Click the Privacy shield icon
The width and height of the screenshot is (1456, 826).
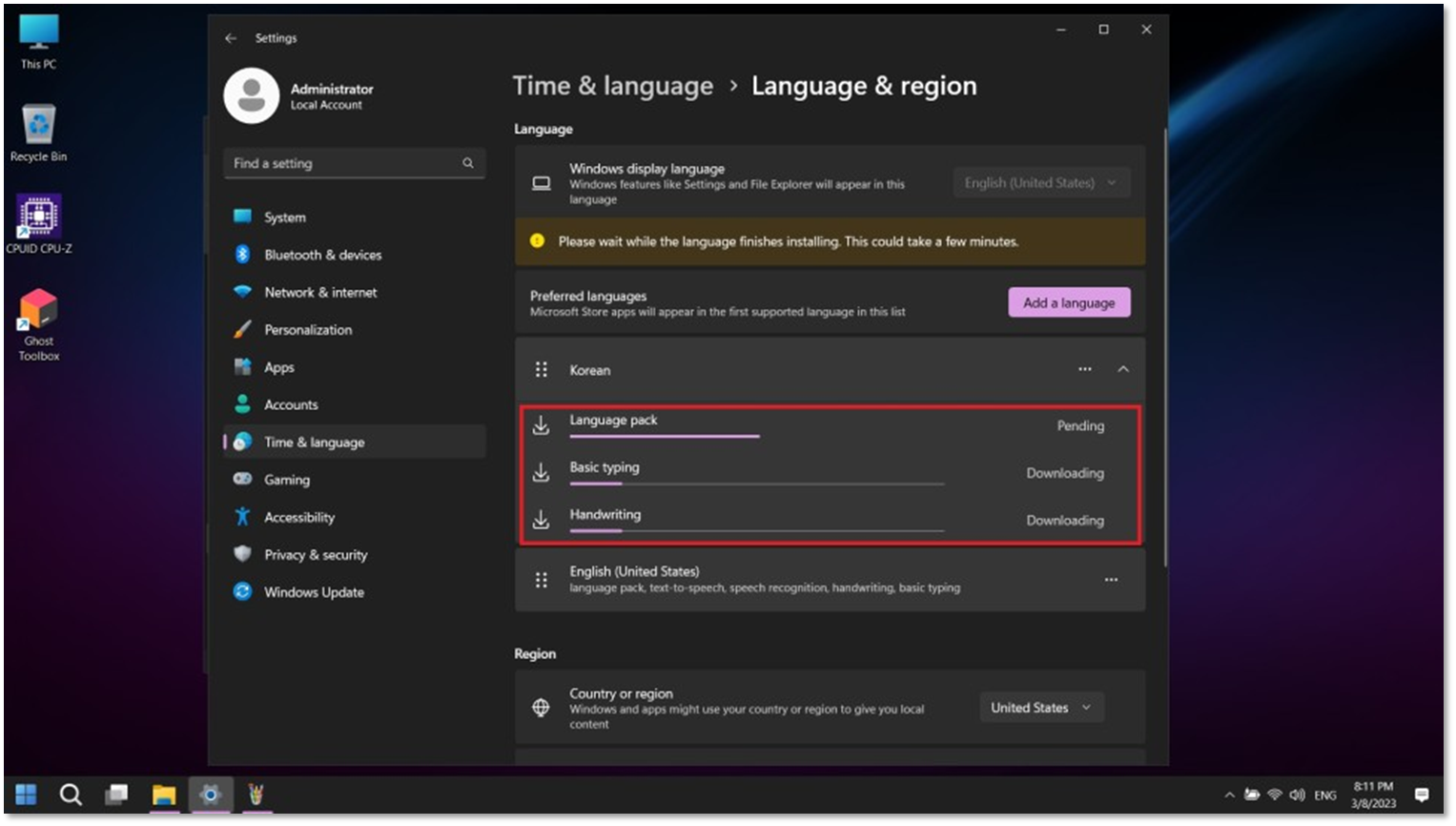point(243,554)
